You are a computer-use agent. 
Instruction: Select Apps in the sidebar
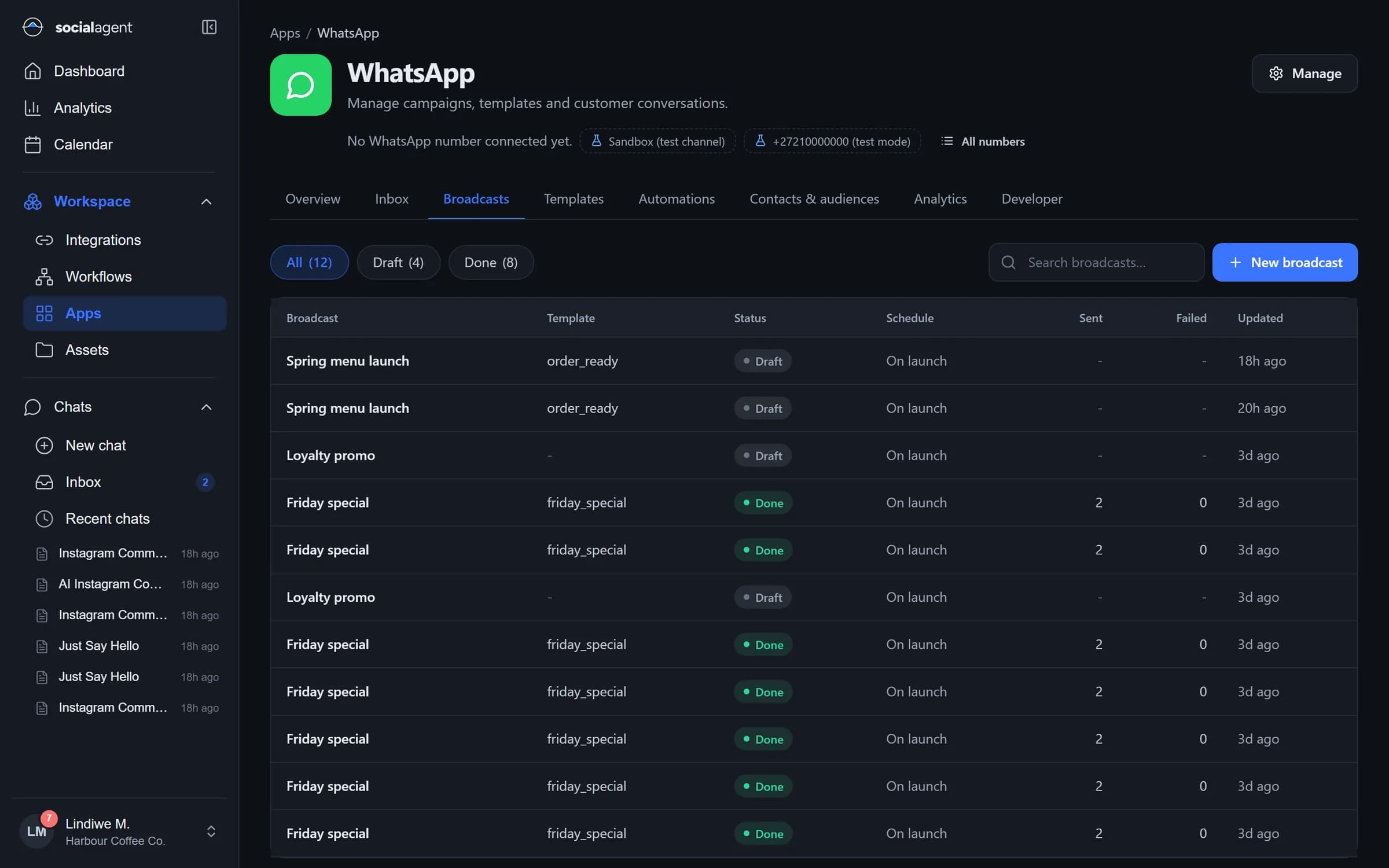(x=124, y=313)
